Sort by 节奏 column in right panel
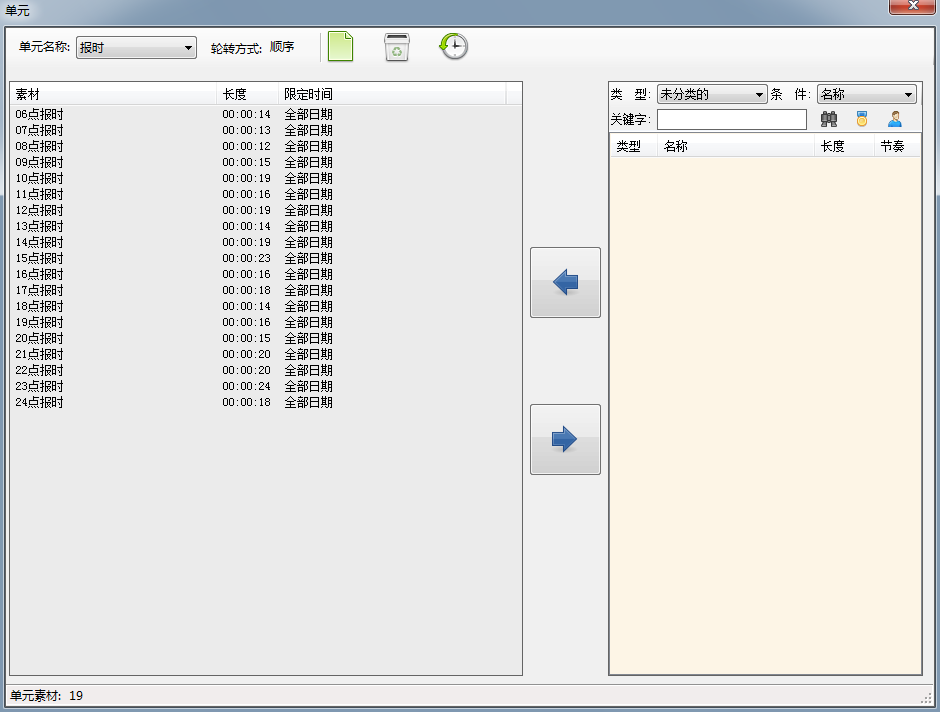Viewport: 940px width, 712px height. pyautogui.click(x=896, y=147)
